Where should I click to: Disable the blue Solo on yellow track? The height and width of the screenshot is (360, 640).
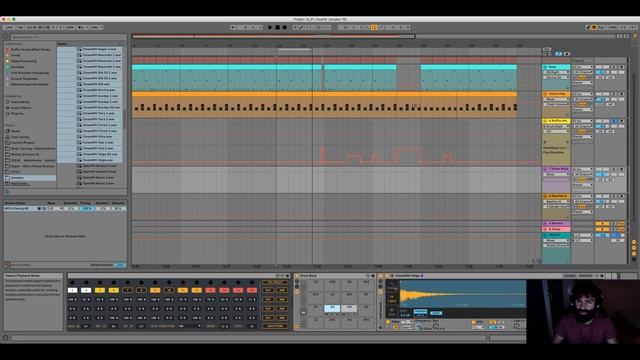[x=614, y=121]
